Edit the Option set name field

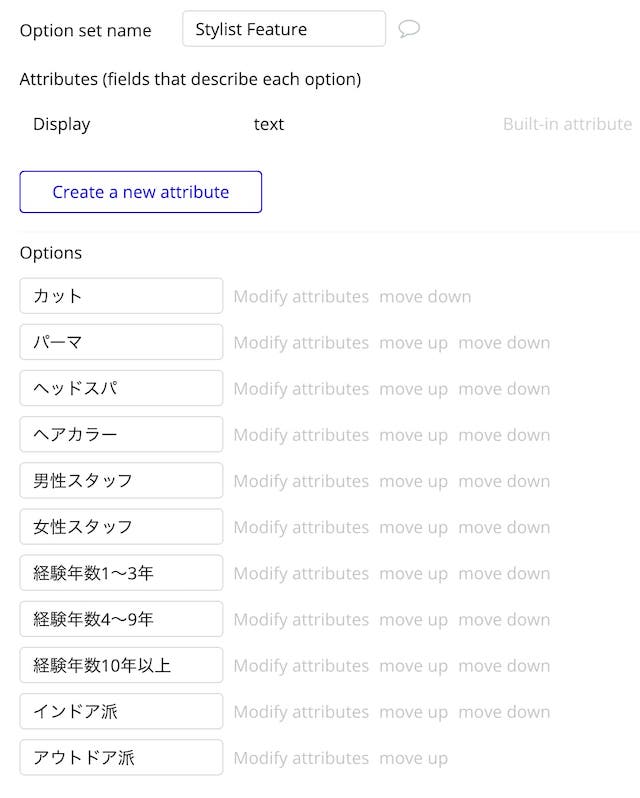point(284,29)
